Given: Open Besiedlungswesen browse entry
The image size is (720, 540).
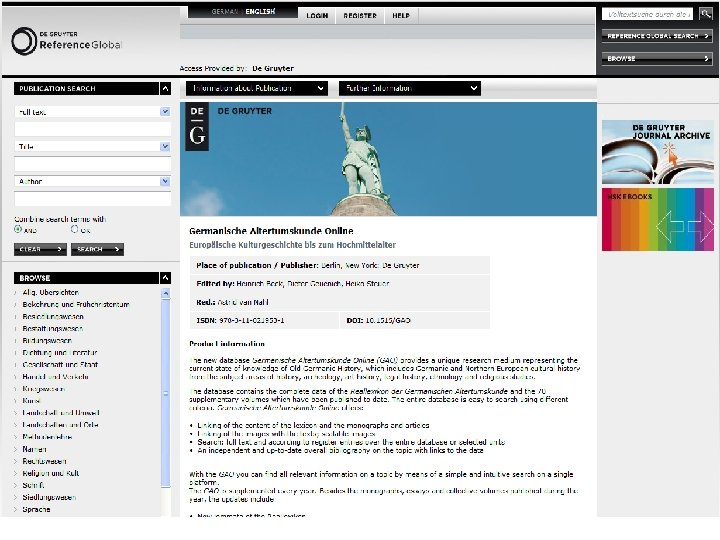Looking at the screenshot, I should pyautogui.click(x=53, y=316).
